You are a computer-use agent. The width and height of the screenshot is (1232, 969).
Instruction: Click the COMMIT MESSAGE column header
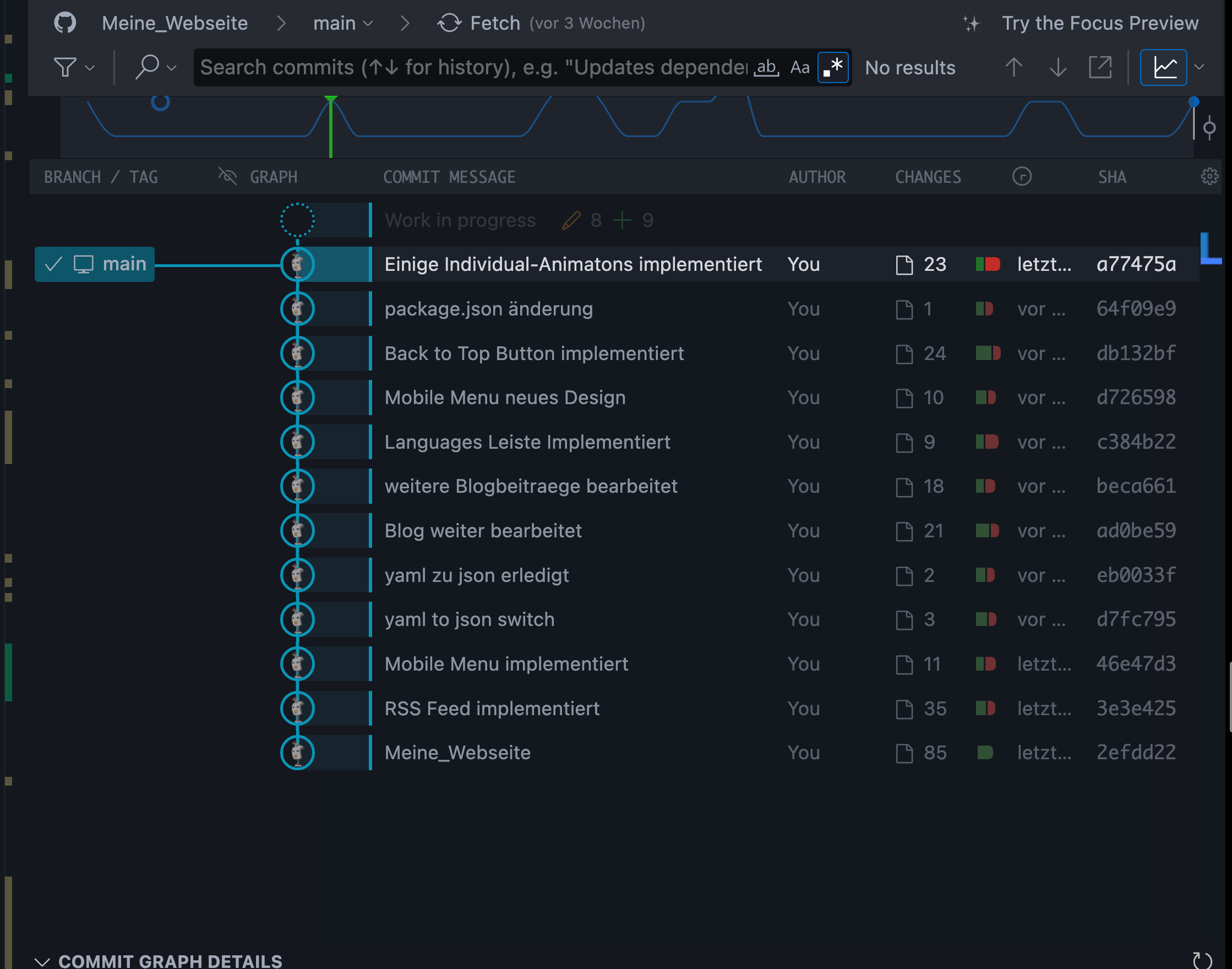click(449, 177)
